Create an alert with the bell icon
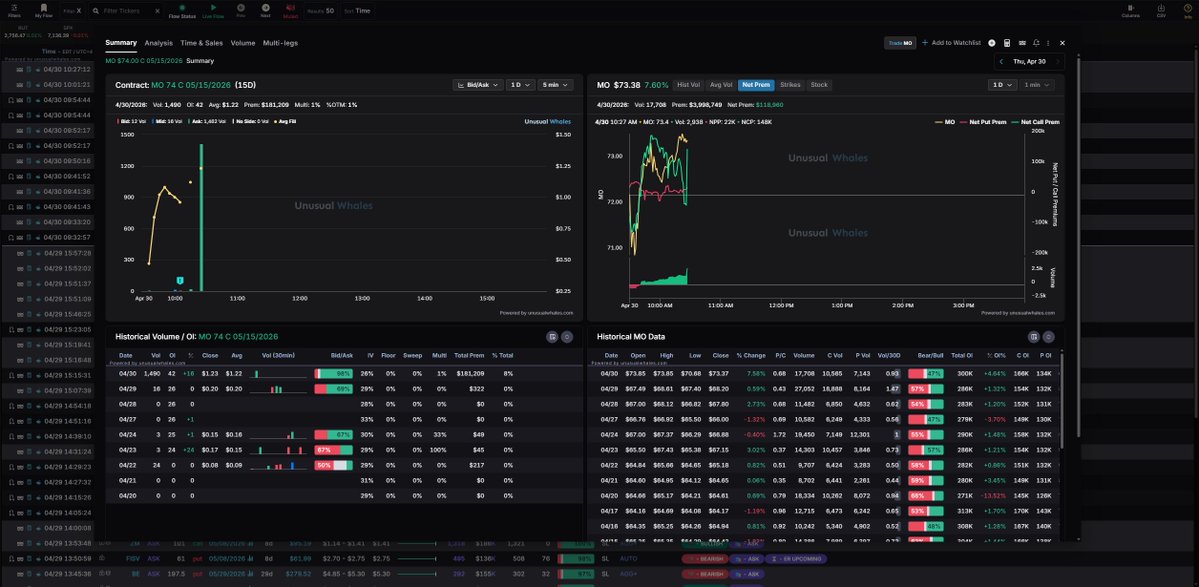Screen dimensions: 1199x587 pyautogui.click(x=1035, y=43)
